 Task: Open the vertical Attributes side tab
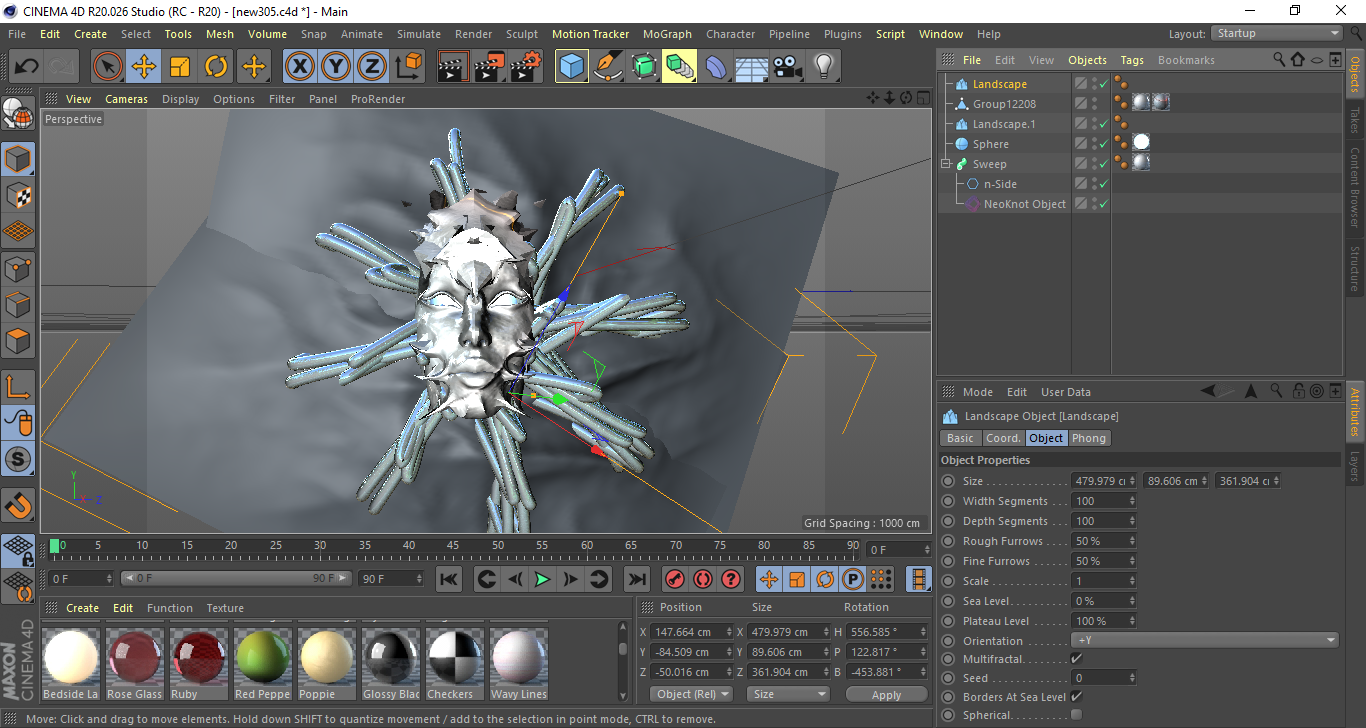pos(1355,413)
